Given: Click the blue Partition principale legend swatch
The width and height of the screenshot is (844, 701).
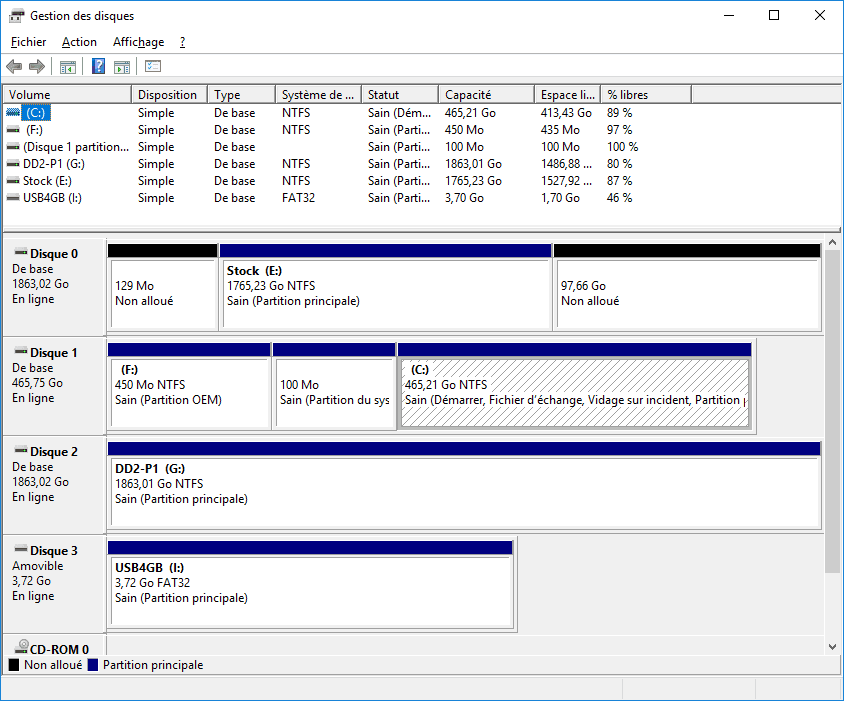Looking at the screenshot, I should [93, 665].
